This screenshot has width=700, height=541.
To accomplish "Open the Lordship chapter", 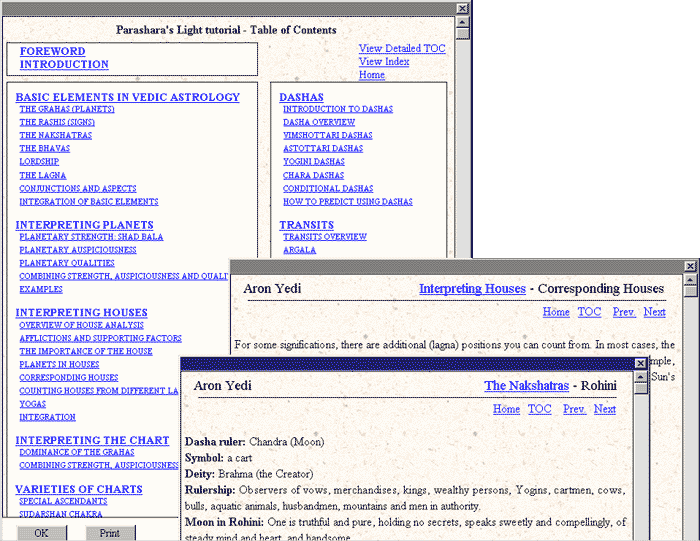I will pyautogui.click(x=39, y=162).
